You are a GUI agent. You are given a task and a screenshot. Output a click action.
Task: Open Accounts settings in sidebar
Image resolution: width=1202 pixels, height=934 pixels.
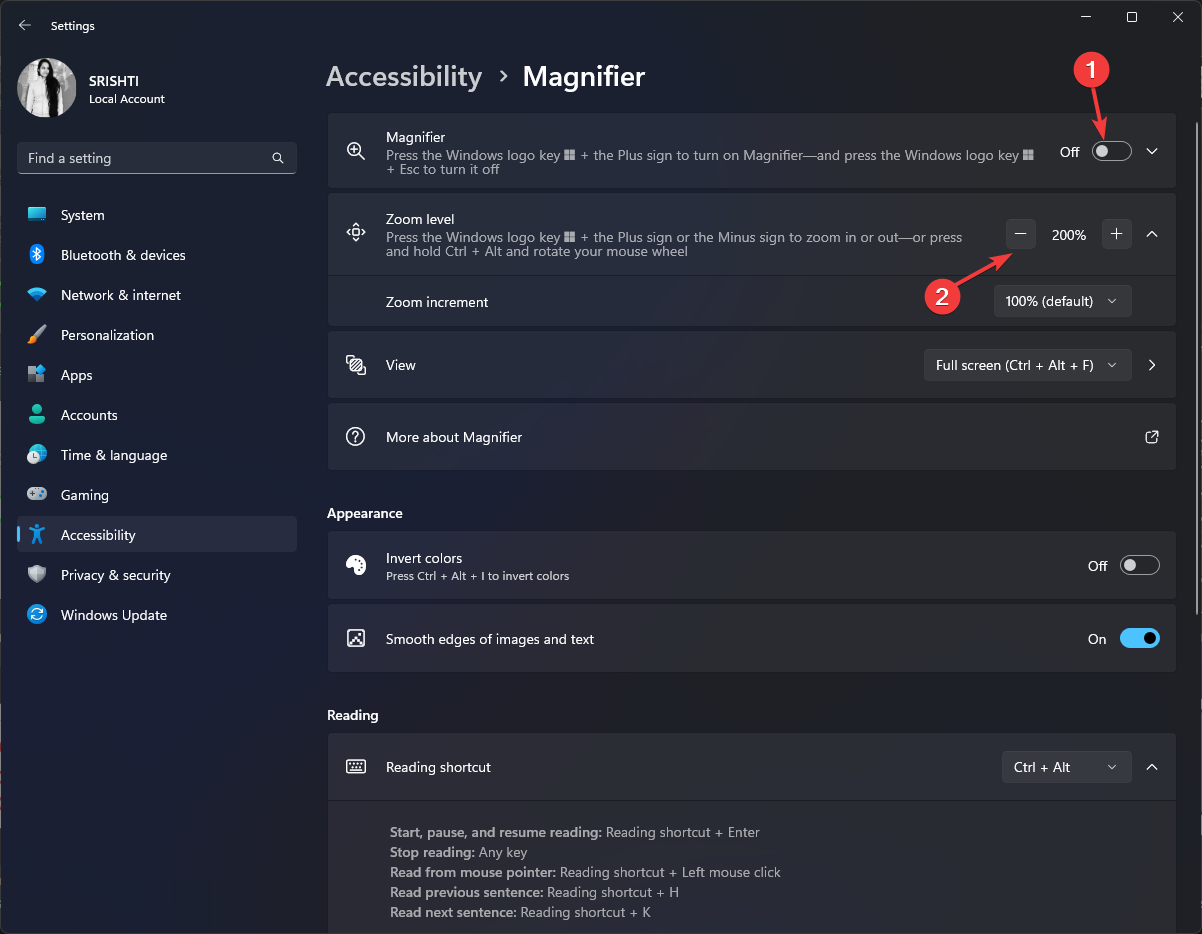point(157,415)
